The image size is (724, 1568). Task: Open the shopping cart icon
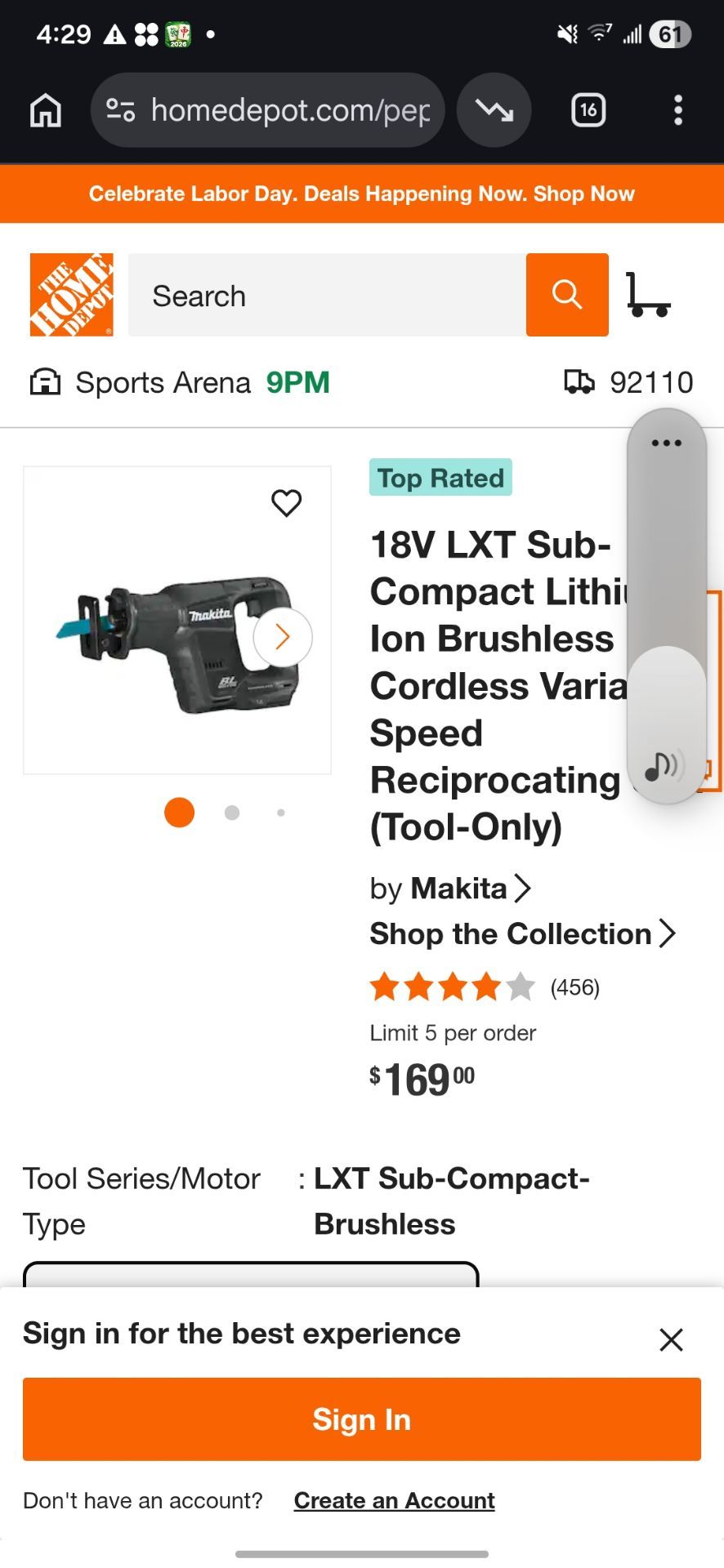click(x=649, y=295)
